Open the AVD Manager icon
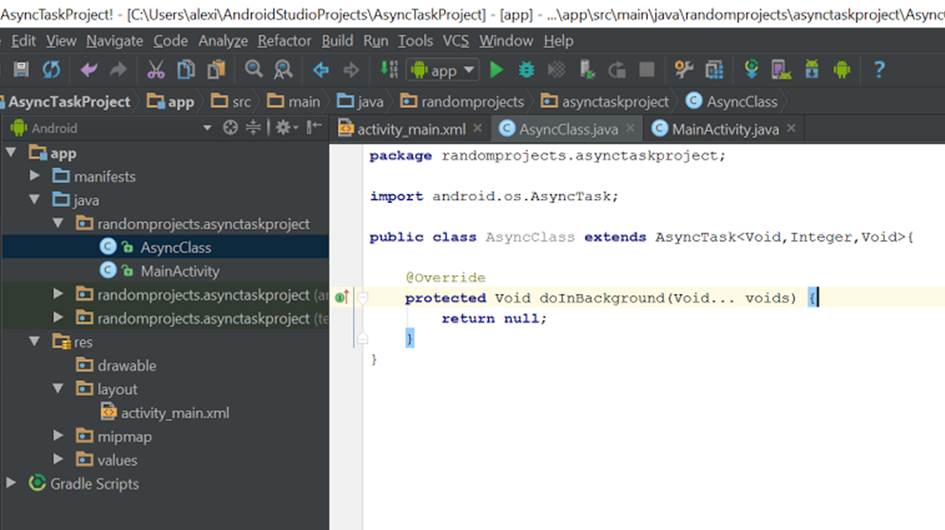 point(781,70)
